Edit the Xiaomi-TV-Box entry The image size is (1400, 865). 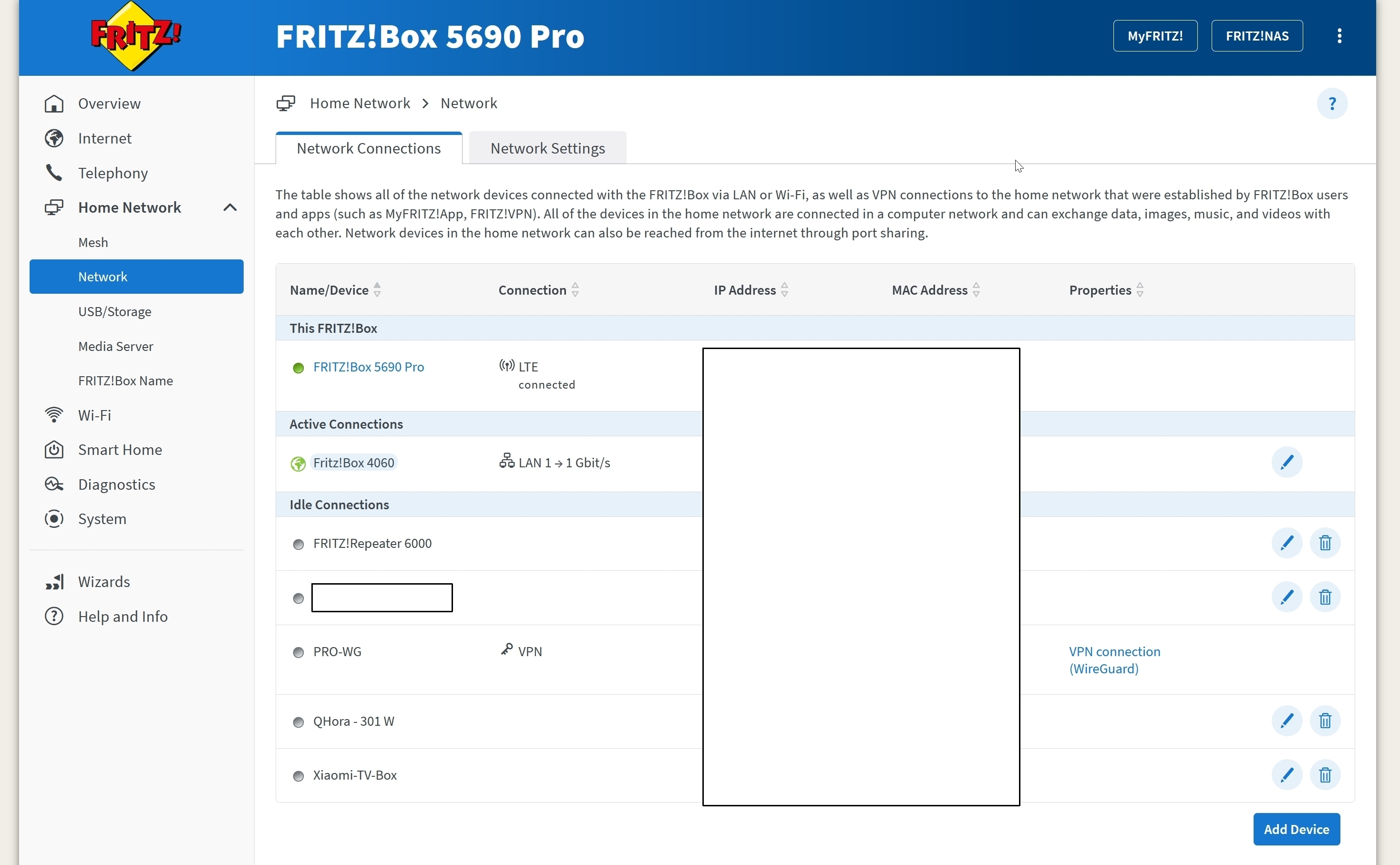[1287, 775]
